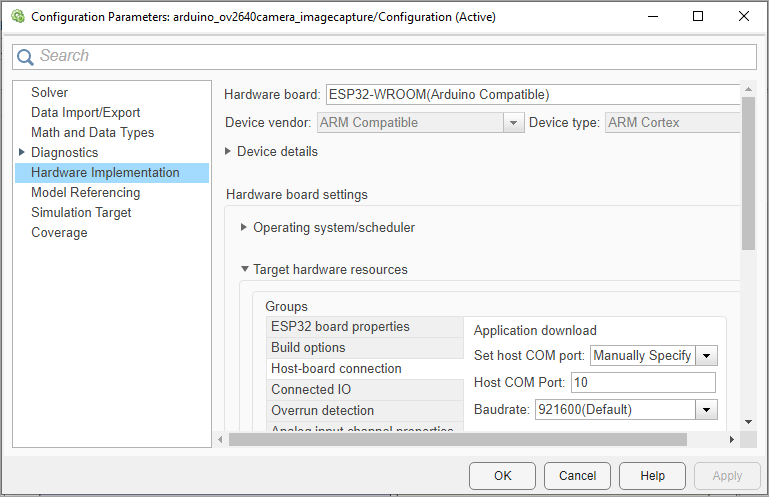Select Data Import/Export category

click(x=86, y=112)
